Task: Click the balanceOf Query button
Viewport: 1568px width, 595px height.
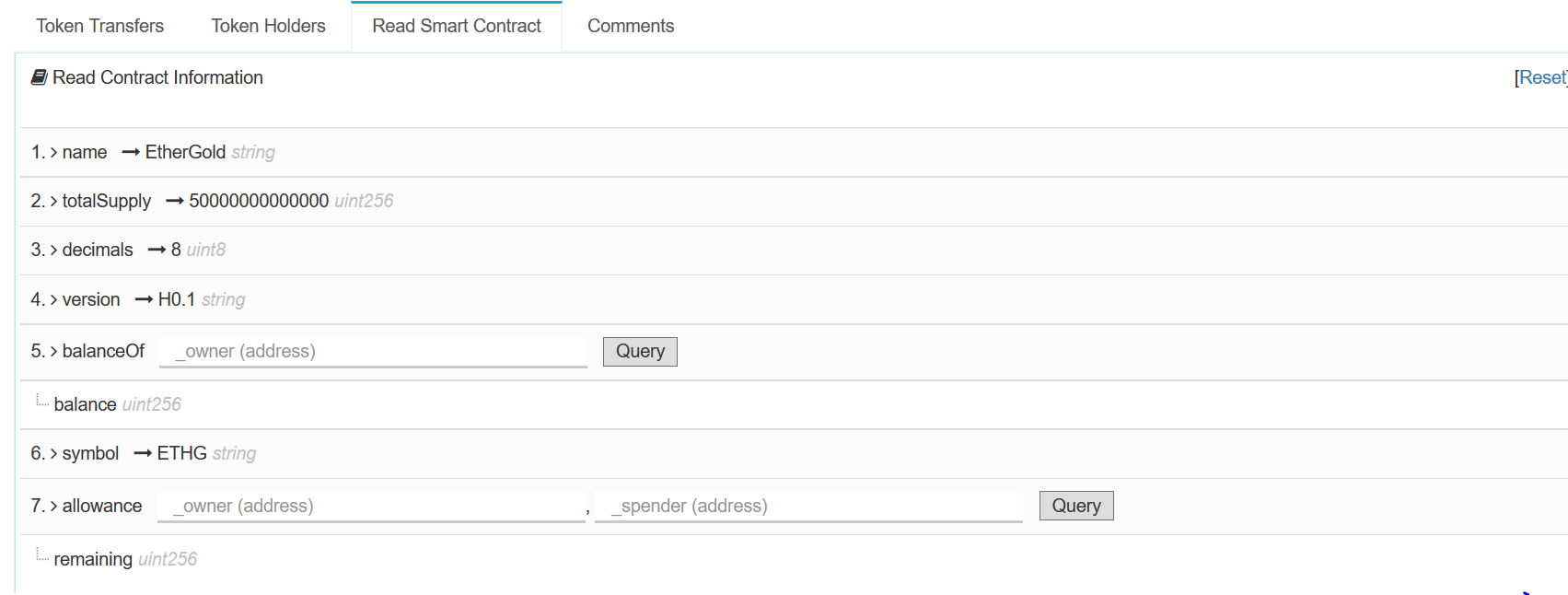Action: tap(640, 351)
